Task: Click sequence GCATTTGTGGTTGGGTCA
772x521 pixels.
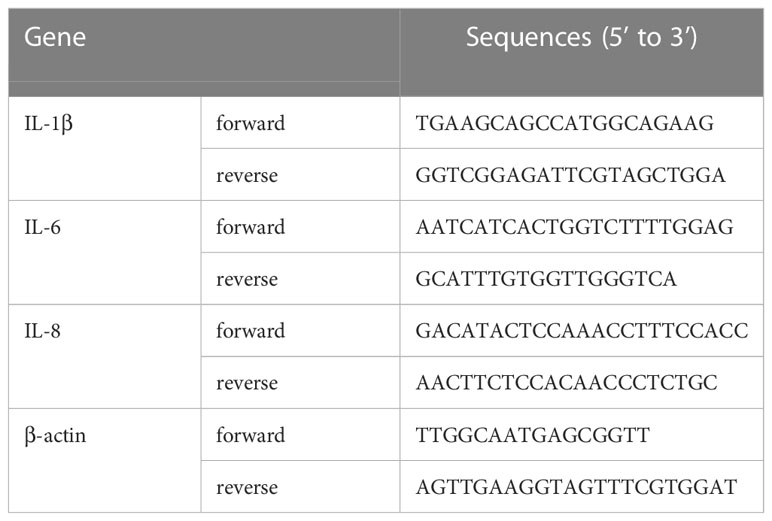Action: (x=546, y=279)
